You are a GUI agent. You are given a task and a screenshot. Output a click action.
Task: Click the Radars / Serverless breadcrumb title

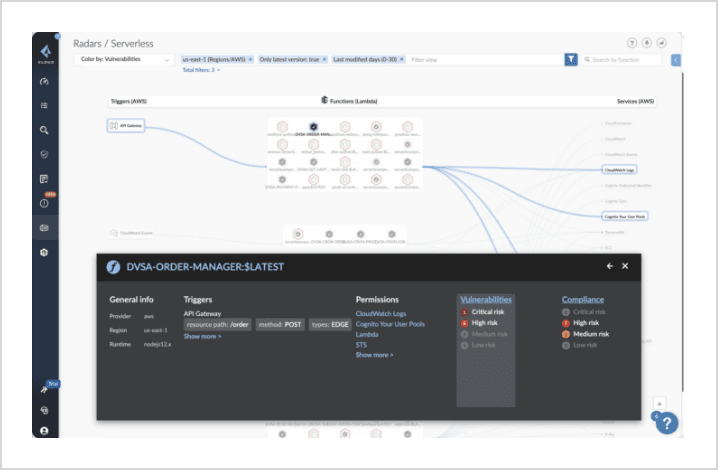(x=113, y=44)
